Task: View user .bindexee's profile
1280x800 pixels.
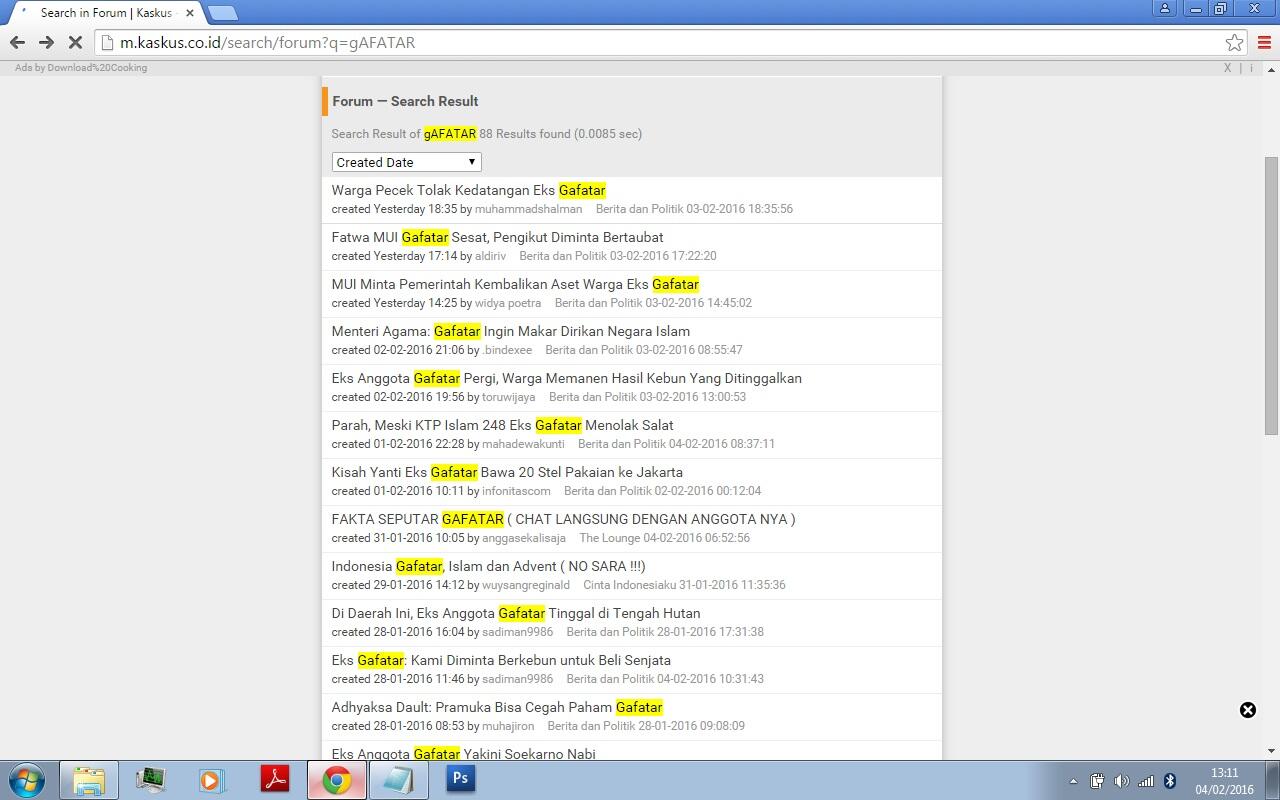Action: (x=507, y=350)
